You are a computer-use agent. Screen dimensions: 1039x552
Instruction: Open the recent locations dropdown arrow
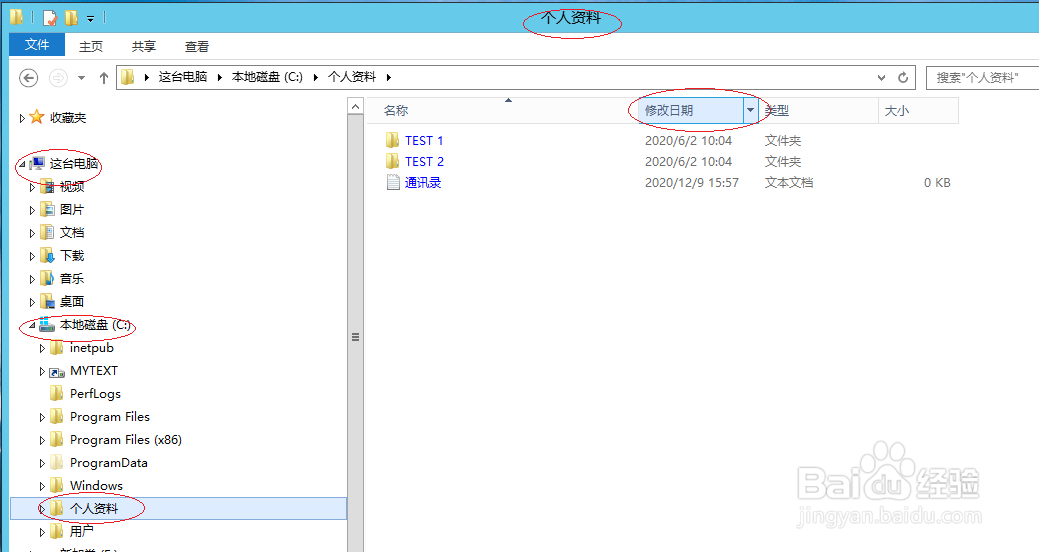tap(82, 78)
